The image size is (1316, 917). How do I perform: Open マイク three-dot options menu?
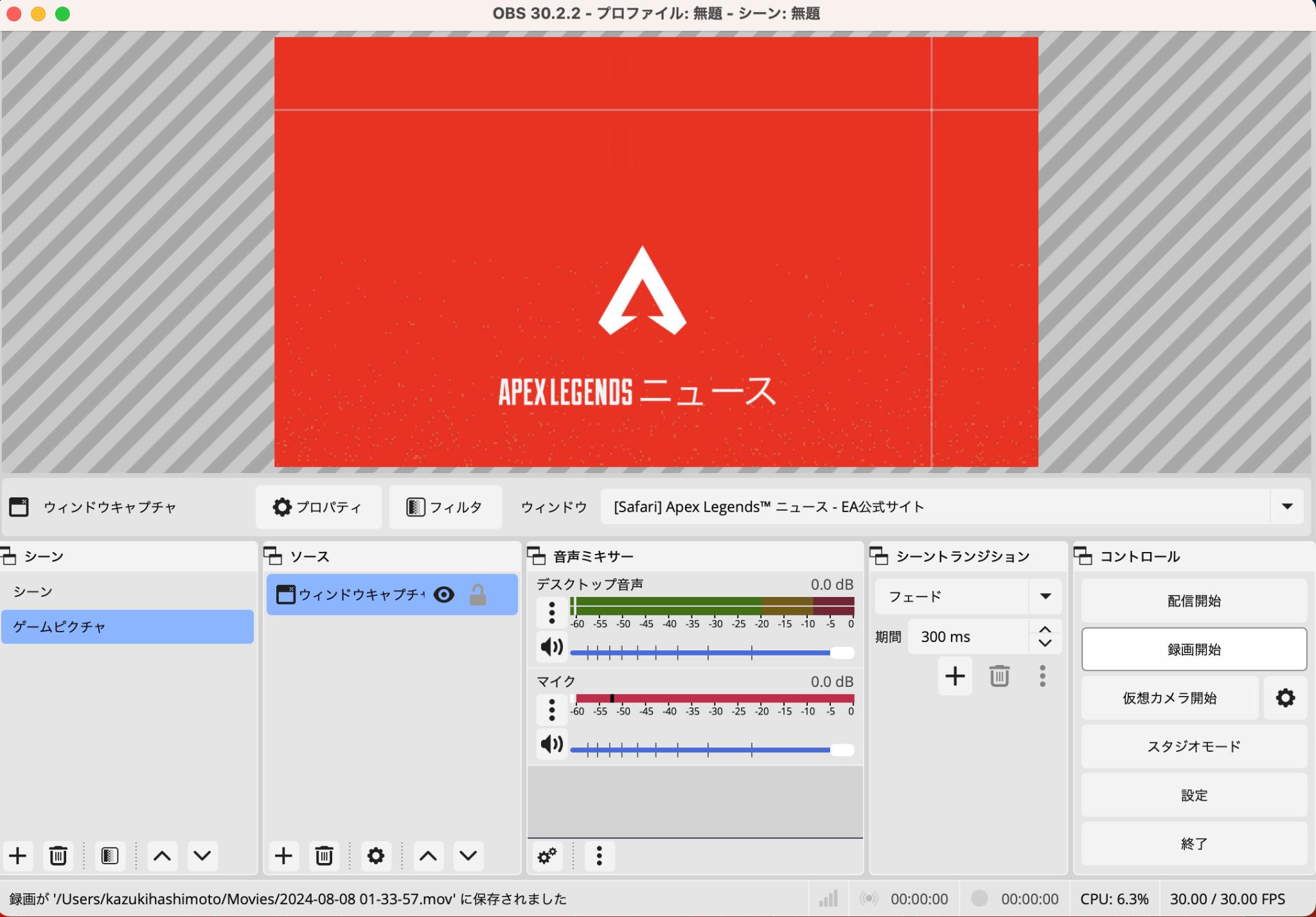click(551, 709)
